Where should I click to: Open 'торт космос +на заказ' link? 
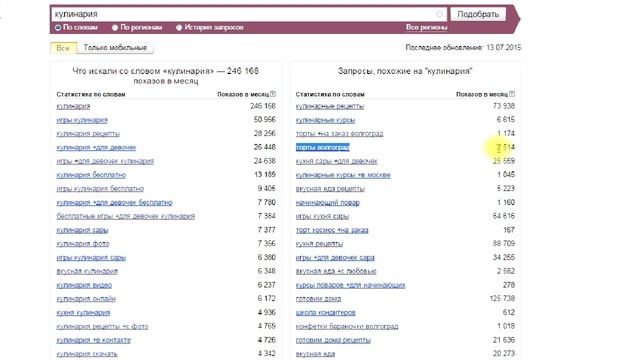(332, 230)
